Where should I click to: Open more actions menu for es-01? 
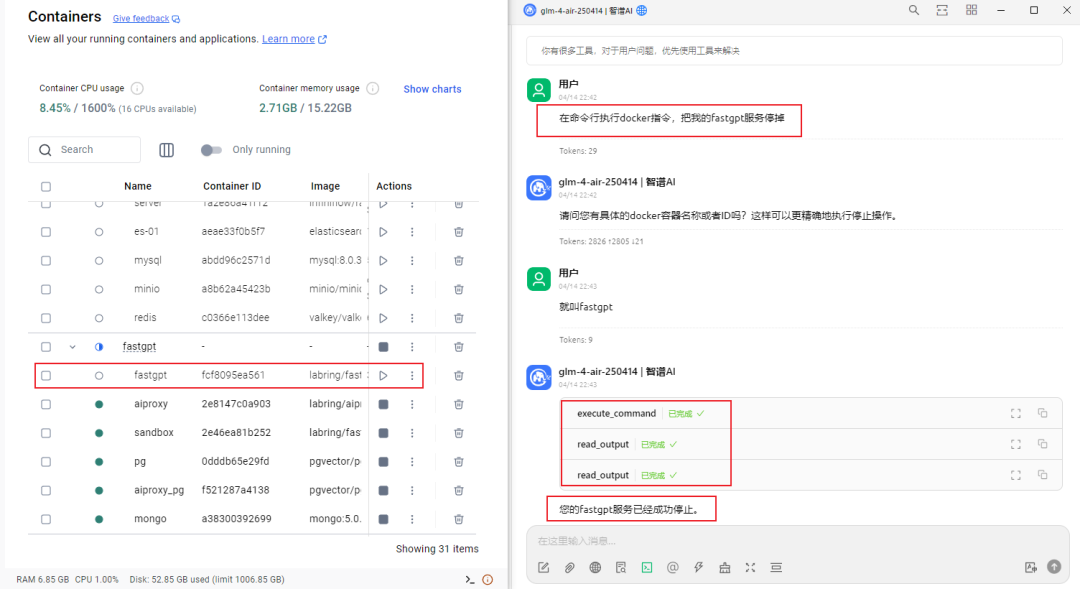click(x=412, y=232)
